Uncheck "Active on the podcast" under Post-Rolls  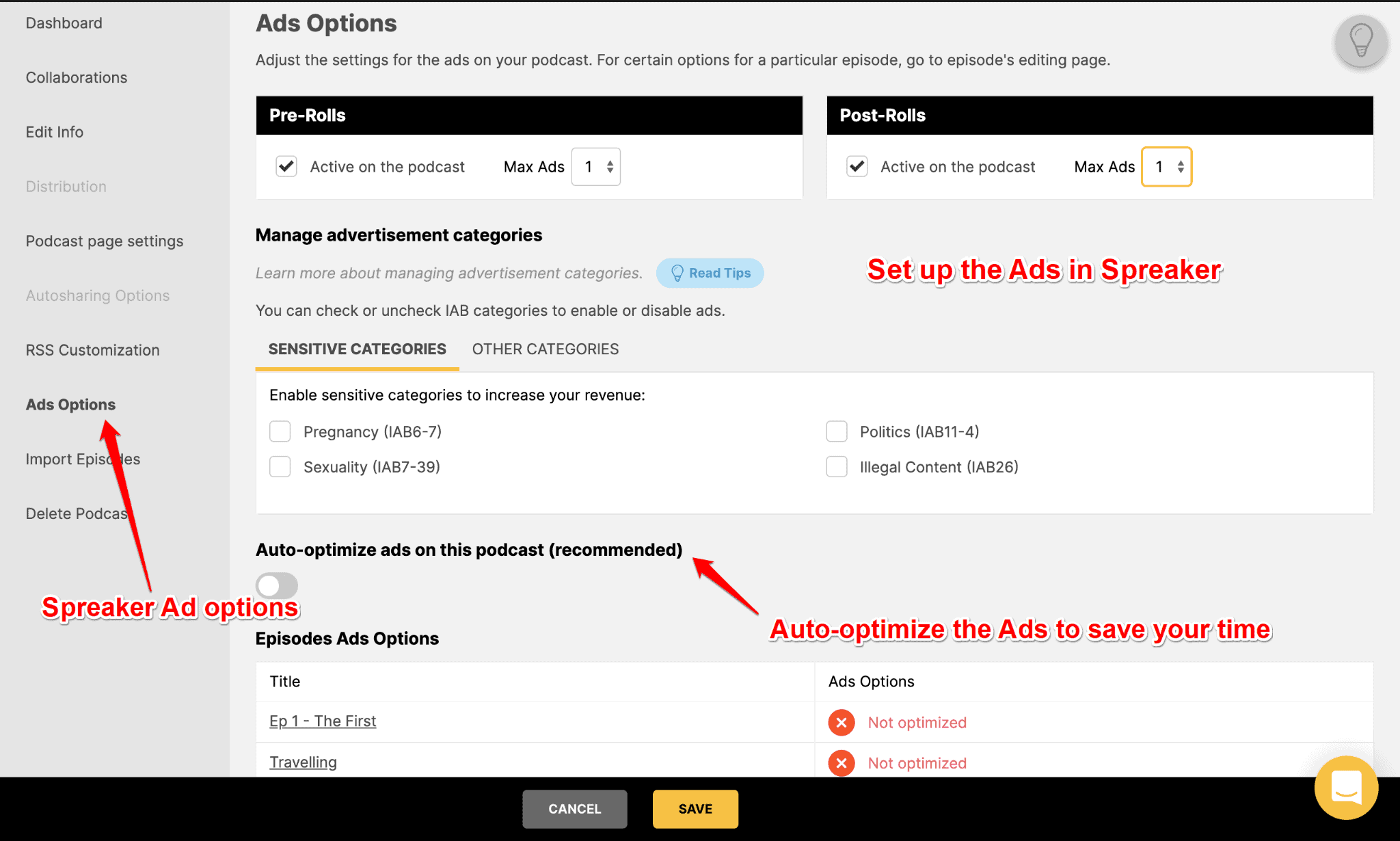pyautogui.click(x=857, y=166)
